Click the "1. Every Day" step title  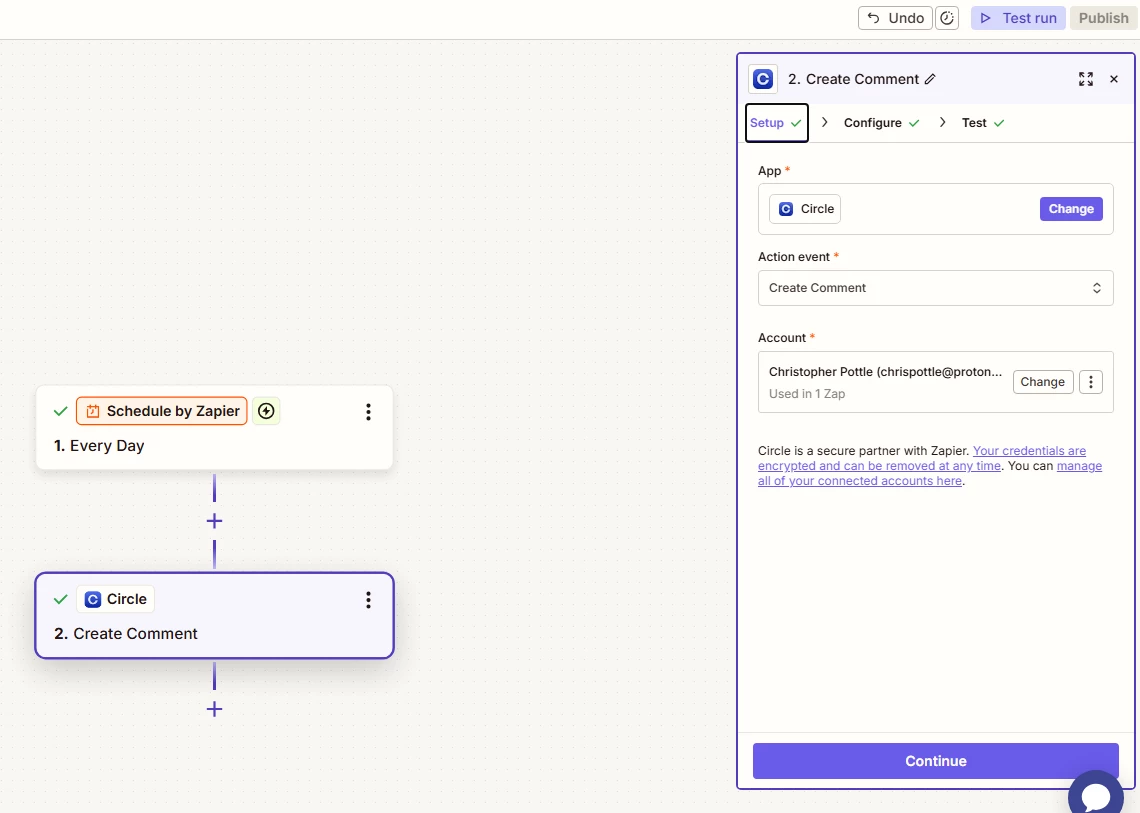tap(99, 446)
